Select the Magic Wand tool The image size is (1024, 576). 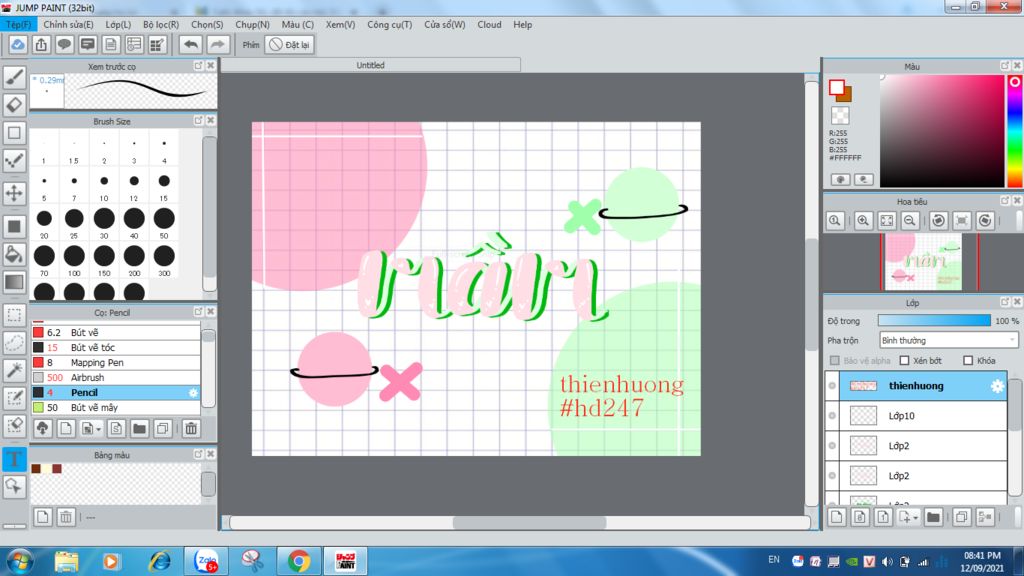pos(14,370)
